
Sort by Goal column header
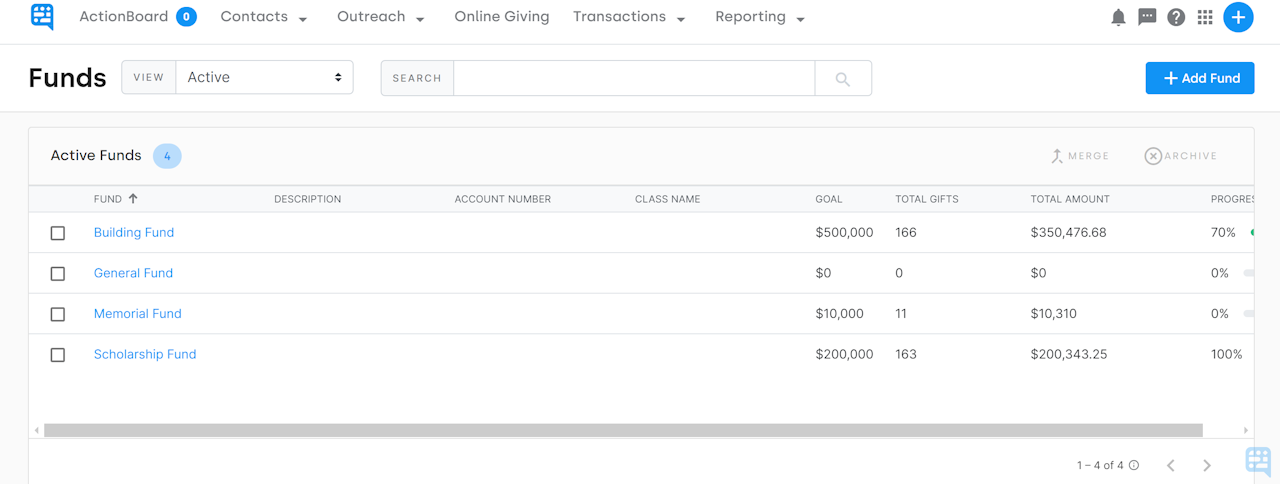[x=829, y=199]
